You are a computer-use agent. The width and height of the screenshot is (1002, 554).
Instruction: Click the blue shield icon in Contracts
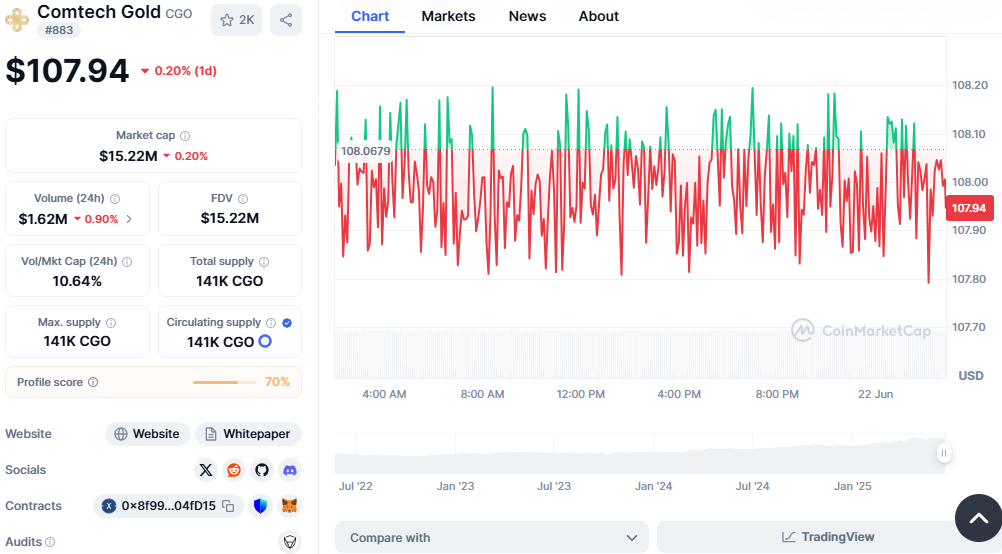click(260, 506)
